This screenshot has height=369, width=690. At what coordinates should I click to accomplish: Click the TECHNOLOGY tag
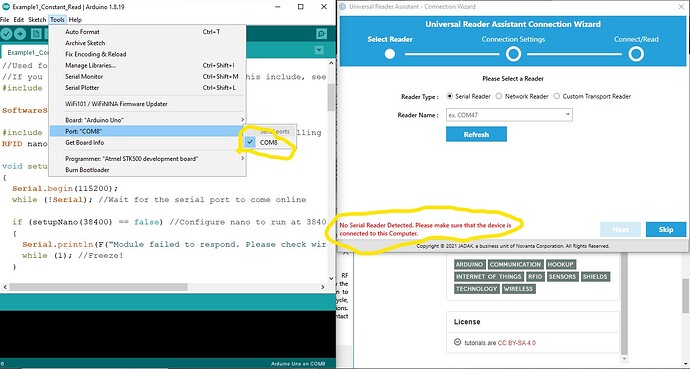click(476, 289)
